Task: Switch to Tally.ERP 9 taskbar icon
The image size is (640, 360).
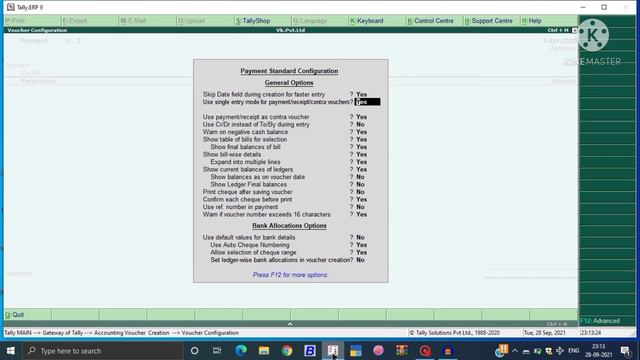Action: point(333,351)
